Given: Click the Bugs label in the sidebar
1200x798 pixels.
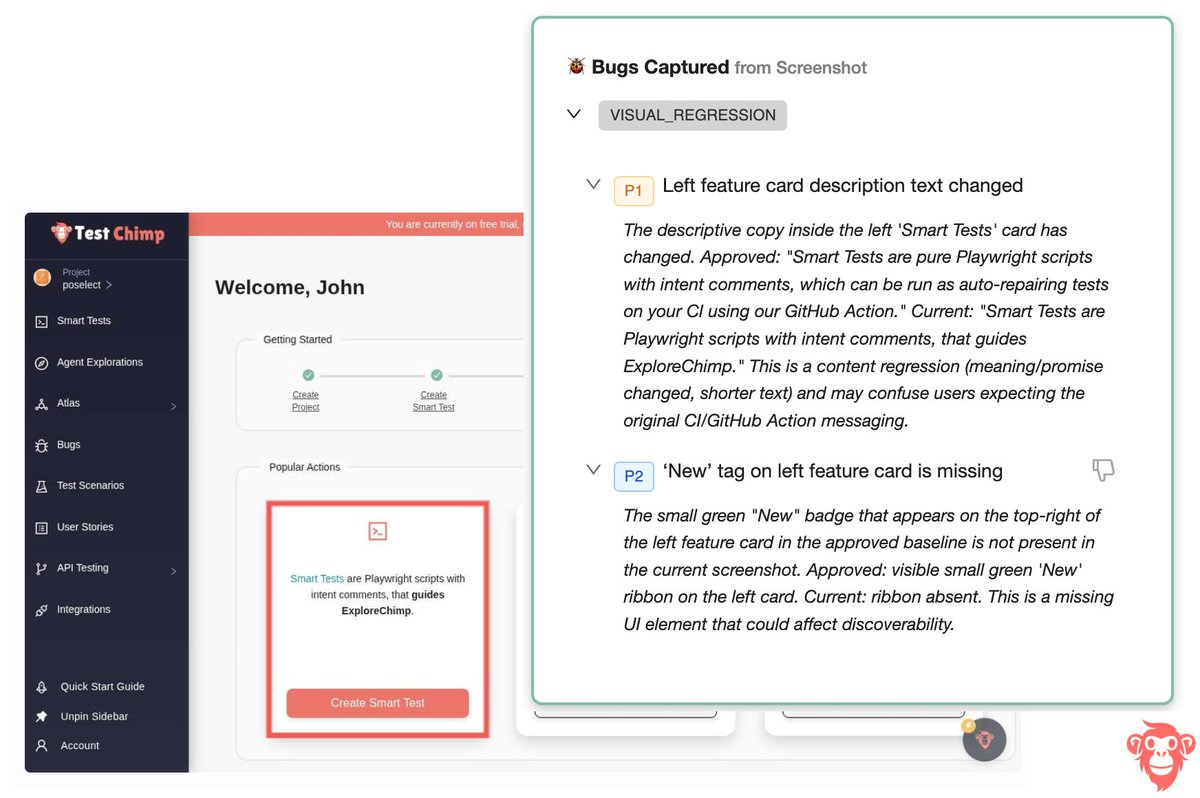Looking at the screenshot, I should [x=69, y=445].
